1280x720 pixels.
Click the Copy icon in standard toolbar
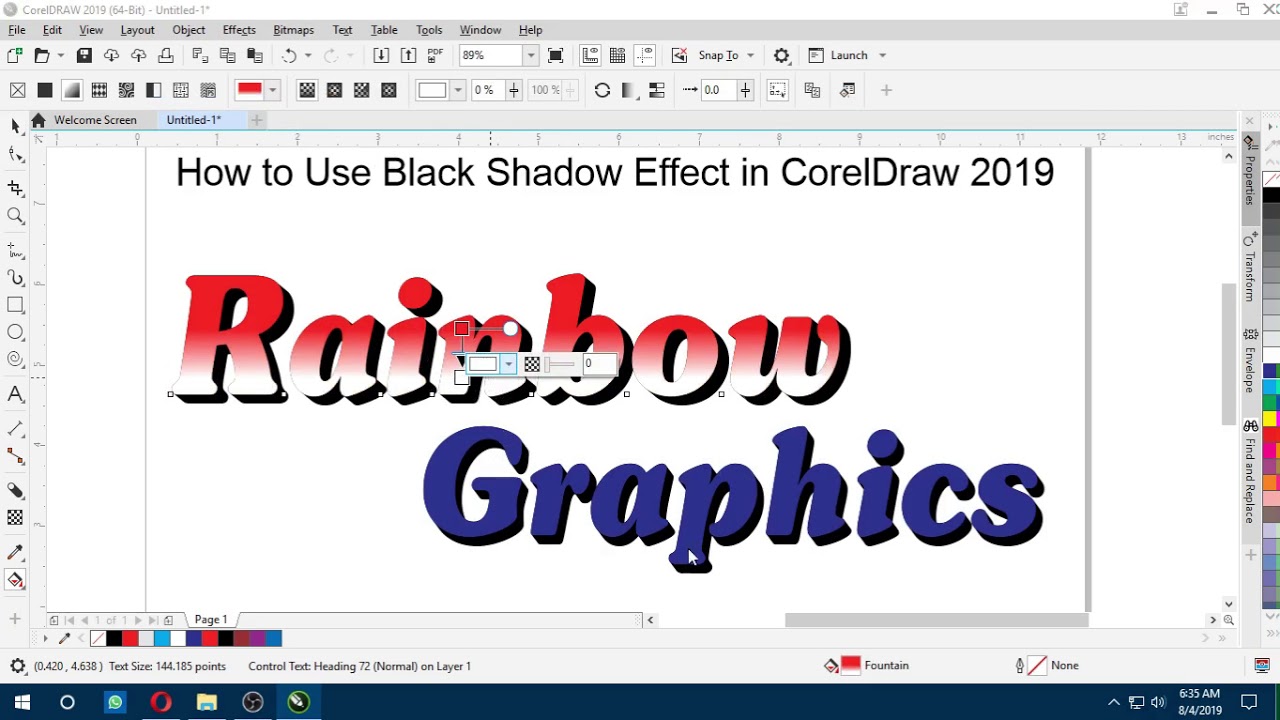[x=227, y=55]
